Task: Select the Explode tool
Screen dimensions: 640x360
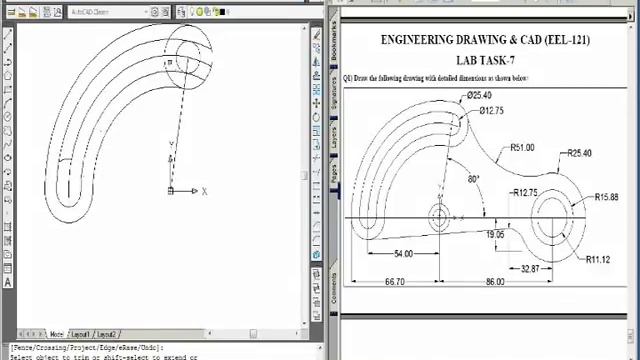Action: (x=316, y=255)
